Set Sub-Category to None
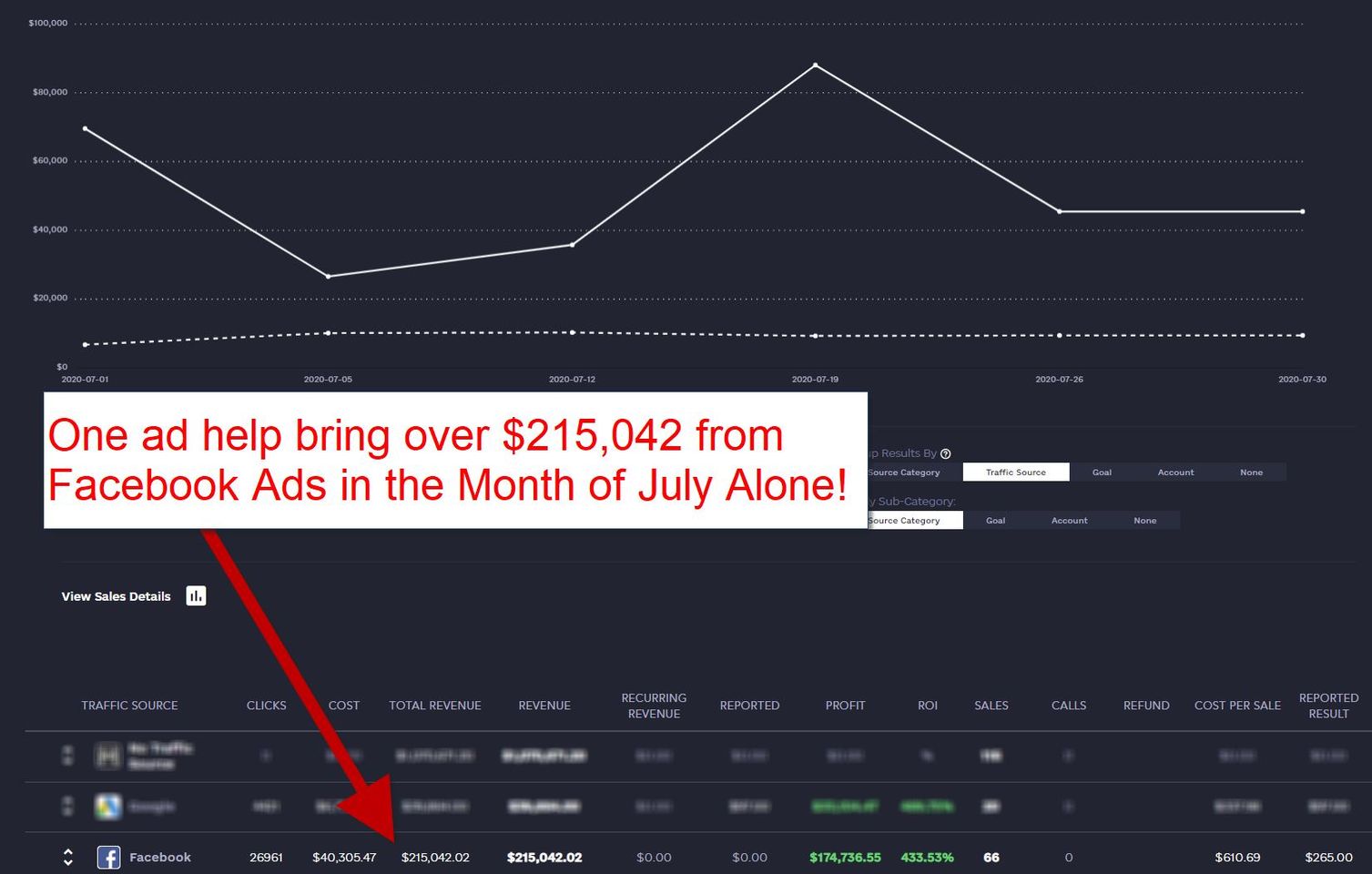 pos(1144,521)
